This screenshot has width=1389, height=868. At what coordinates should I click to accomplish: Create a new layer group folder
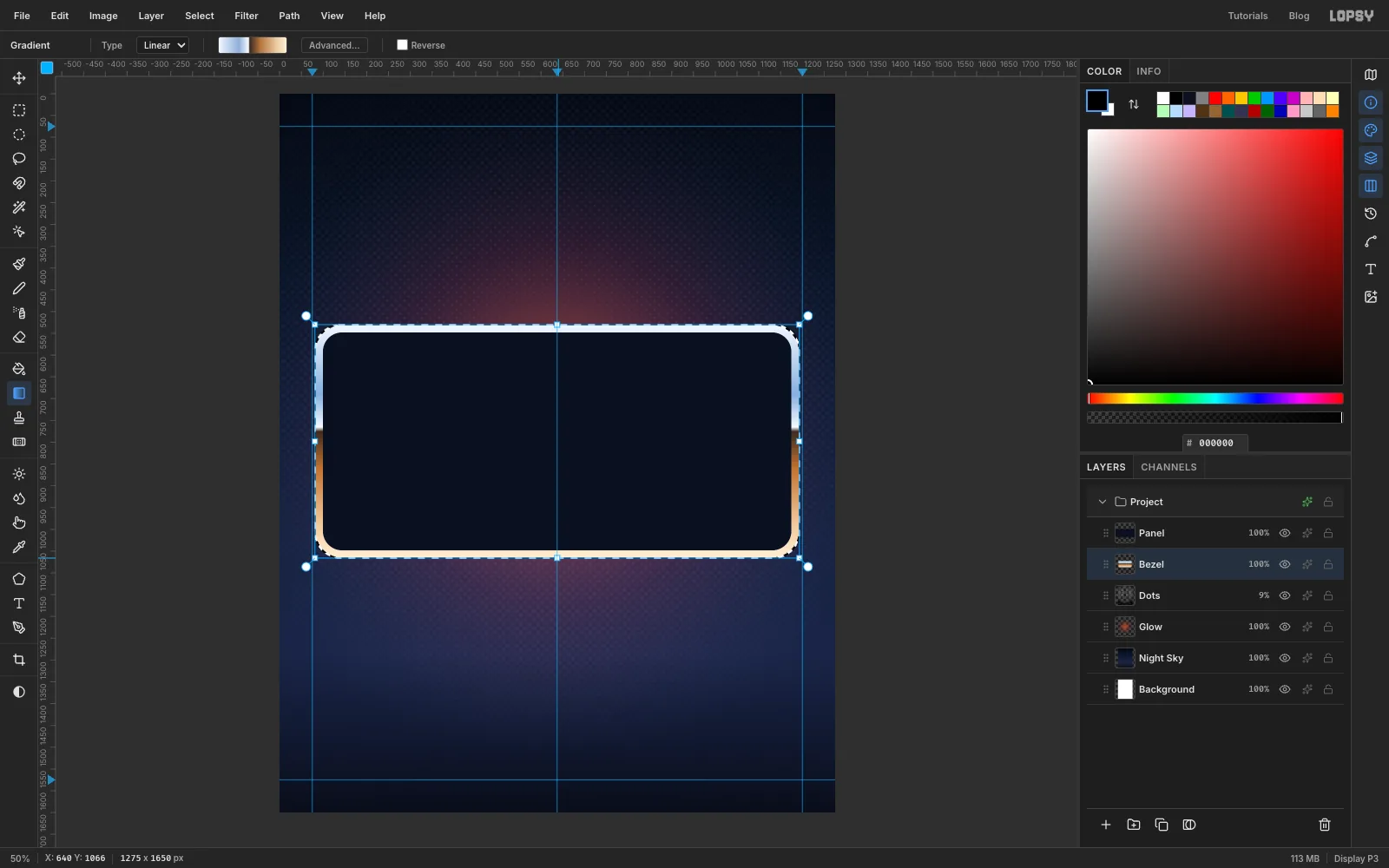point(1134,825)
